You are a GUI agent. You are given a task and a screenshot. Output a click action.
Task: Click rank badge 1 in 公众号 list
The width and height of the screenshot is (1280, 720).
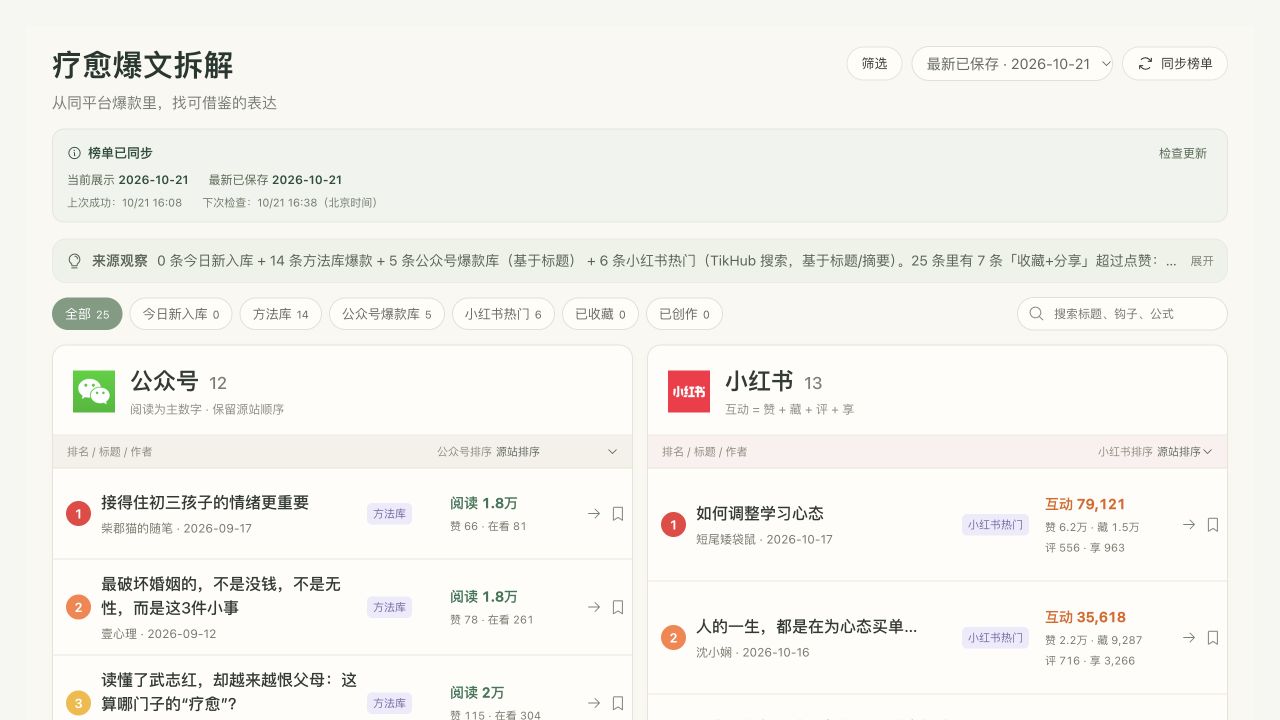[78, 514]
